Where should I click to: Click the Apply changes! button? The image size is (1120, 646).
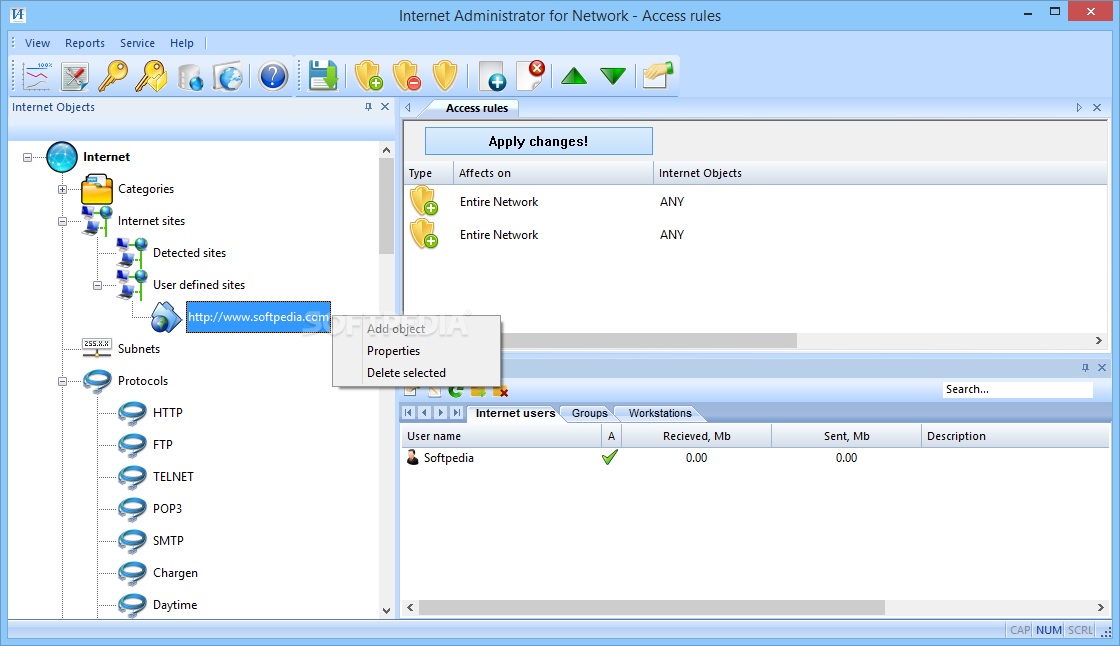[539, 141]
